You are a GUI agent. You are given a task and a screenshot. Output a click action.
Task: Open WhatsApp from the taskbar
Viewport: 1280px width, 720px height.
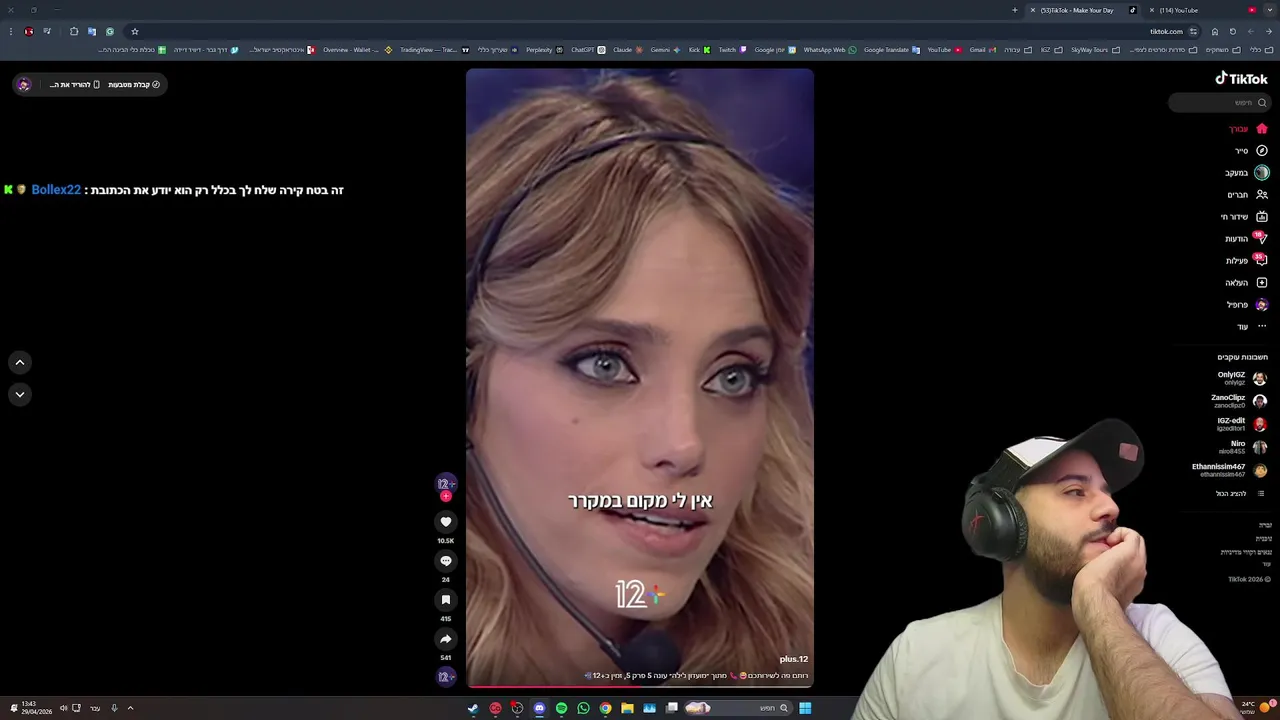(583, 708)
